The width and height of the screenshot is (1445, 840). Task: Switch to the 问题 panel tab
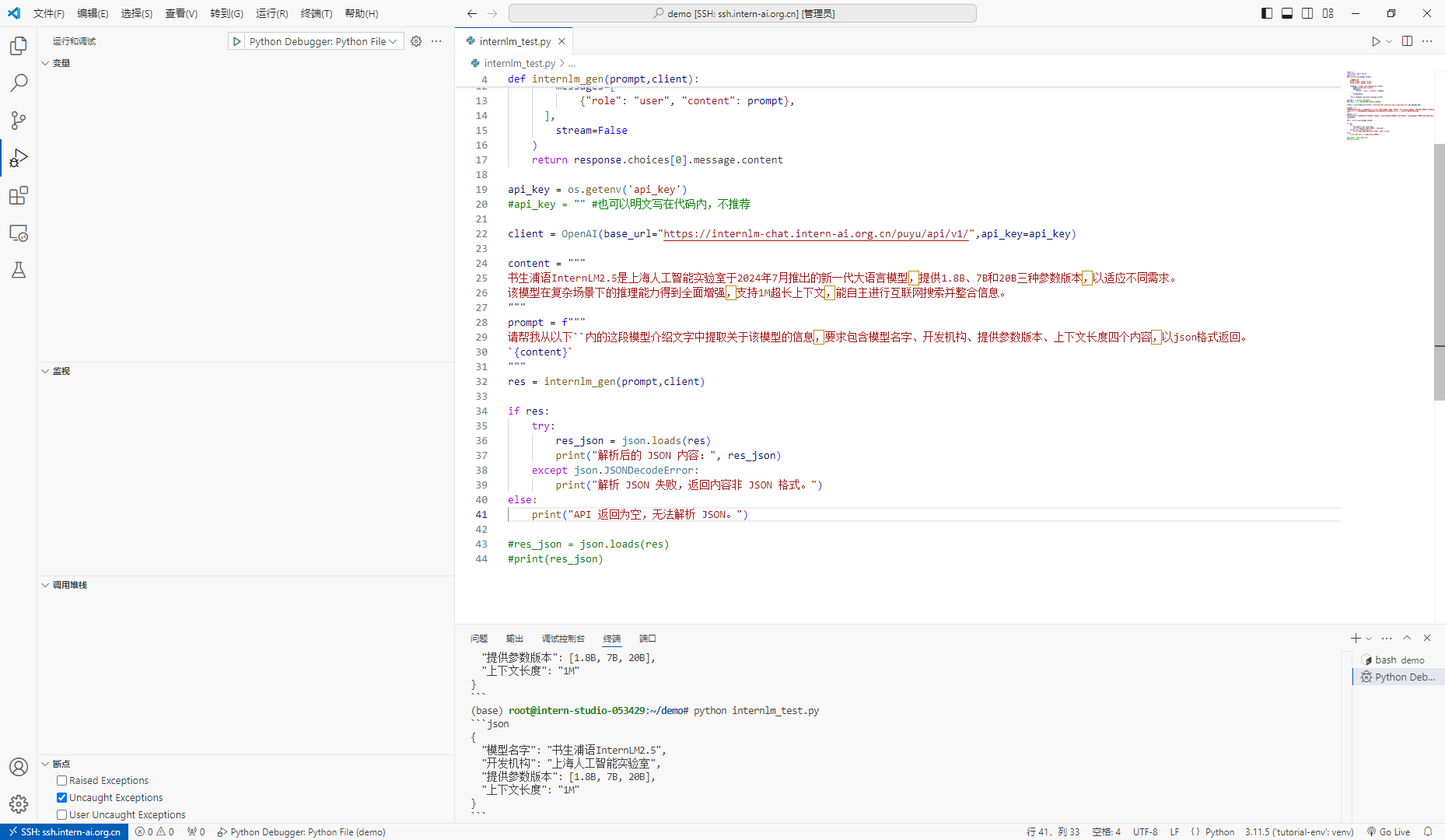click(x=479, y=639)
